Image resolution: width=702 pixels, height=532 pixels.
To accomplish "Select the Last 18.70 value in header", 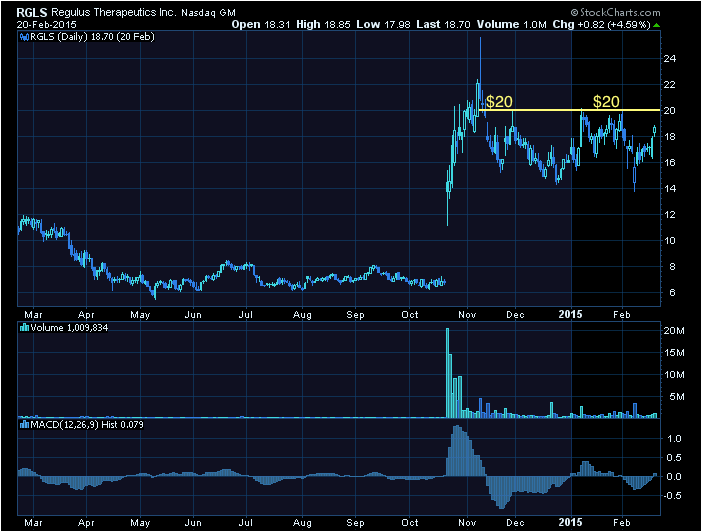I will pyautogui.click(x=443, y=25).
